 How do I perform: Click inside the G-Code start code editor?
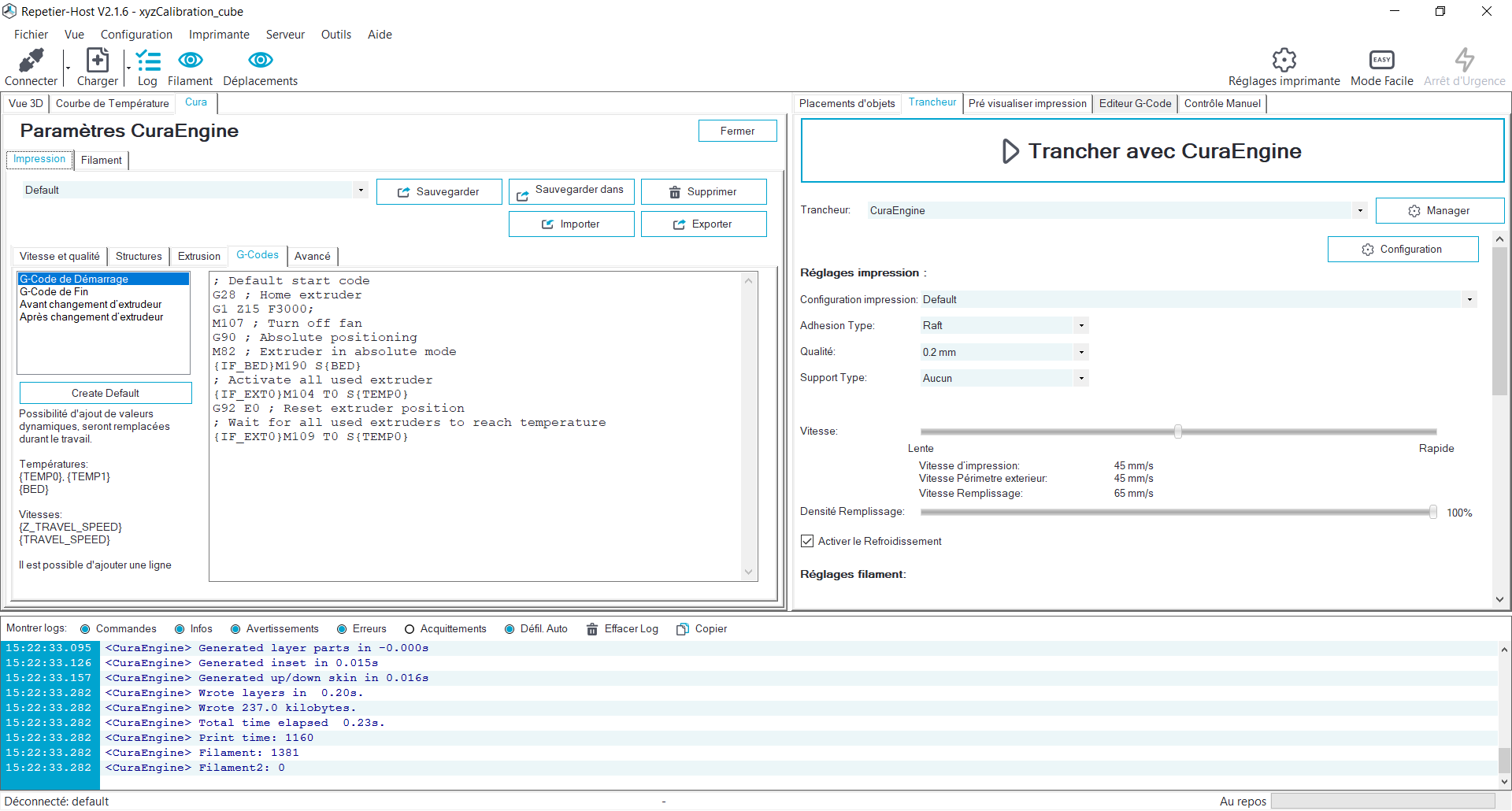tap(476, 426)
